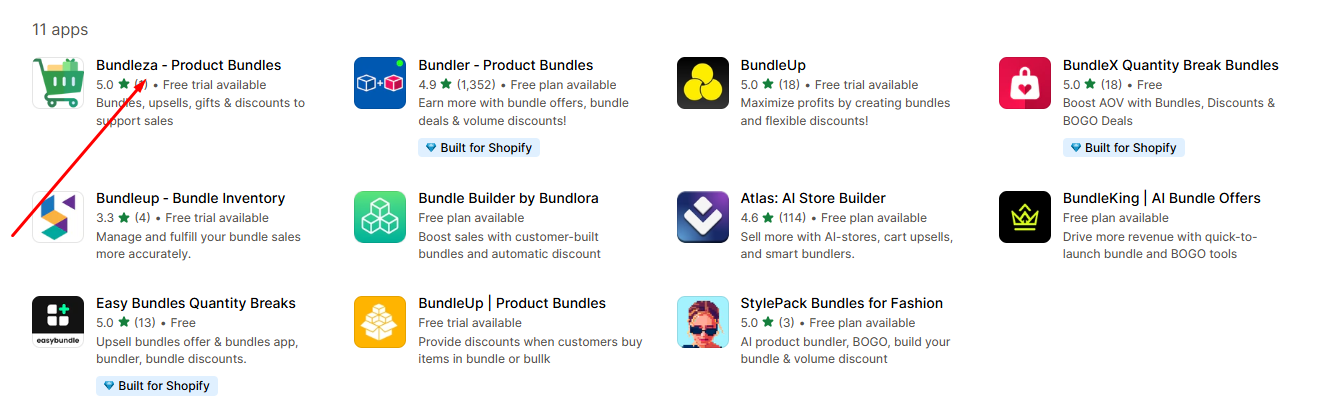Open the Bundler blue cube app icon
The image size is (1318, 413).
pyautogui.click(x=380, y=83)
